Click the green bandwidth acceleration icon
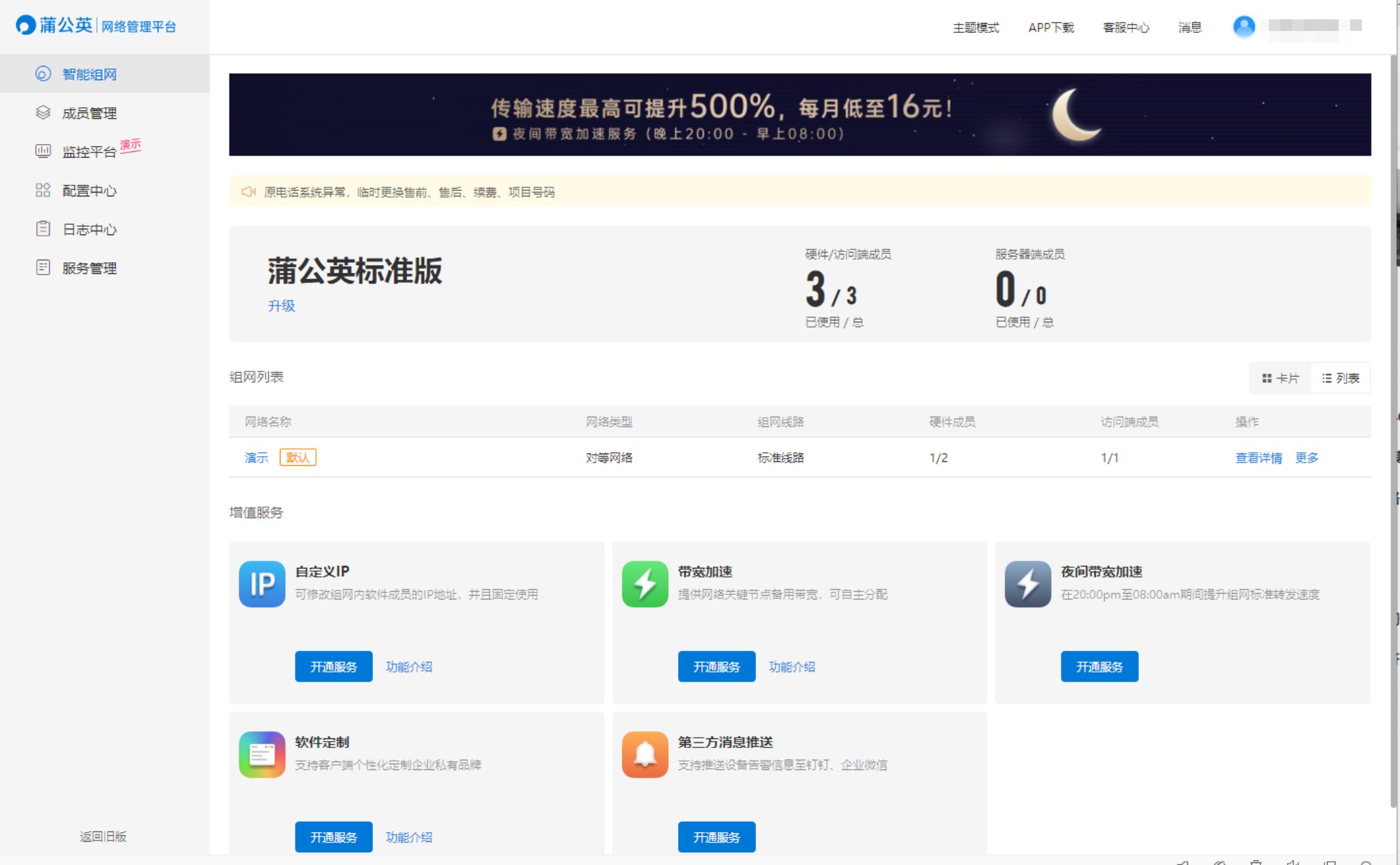Viewport: 1400px width, 865px height. [644, 584]
